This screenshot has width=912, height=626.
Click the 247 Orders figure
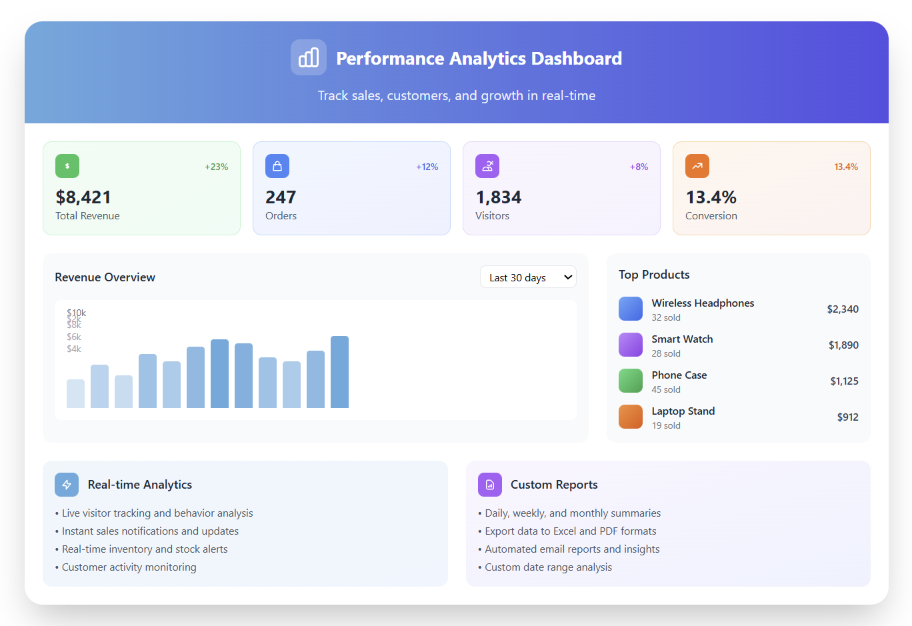point(281,197)
